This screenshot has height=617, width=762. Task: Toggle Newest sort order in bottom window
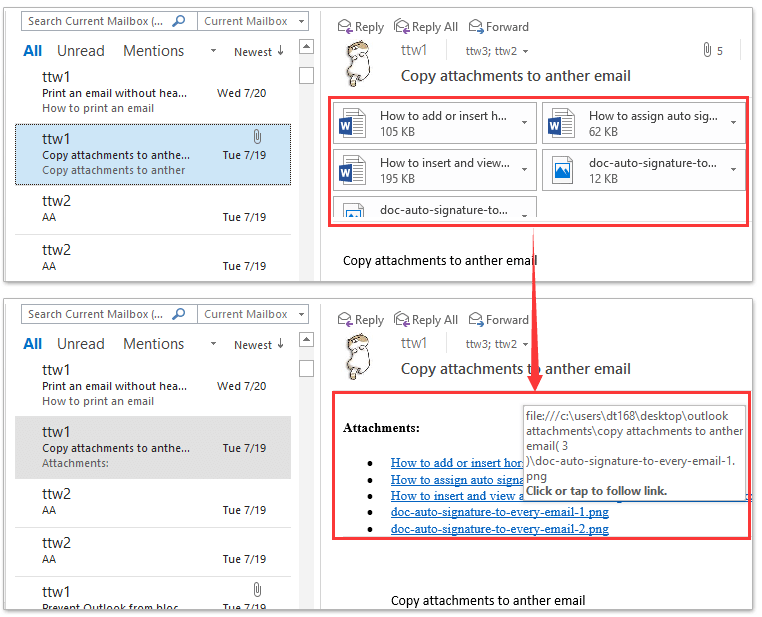coord(259,344)
